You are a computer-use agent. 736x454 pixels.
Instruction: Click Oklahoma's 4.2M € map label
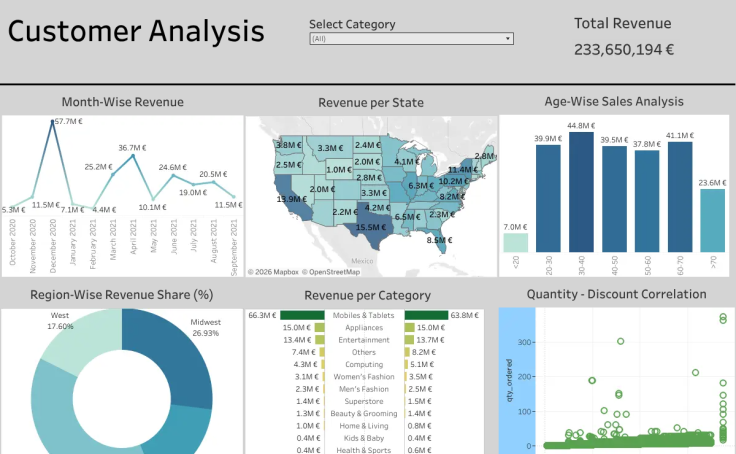(377, 208)
